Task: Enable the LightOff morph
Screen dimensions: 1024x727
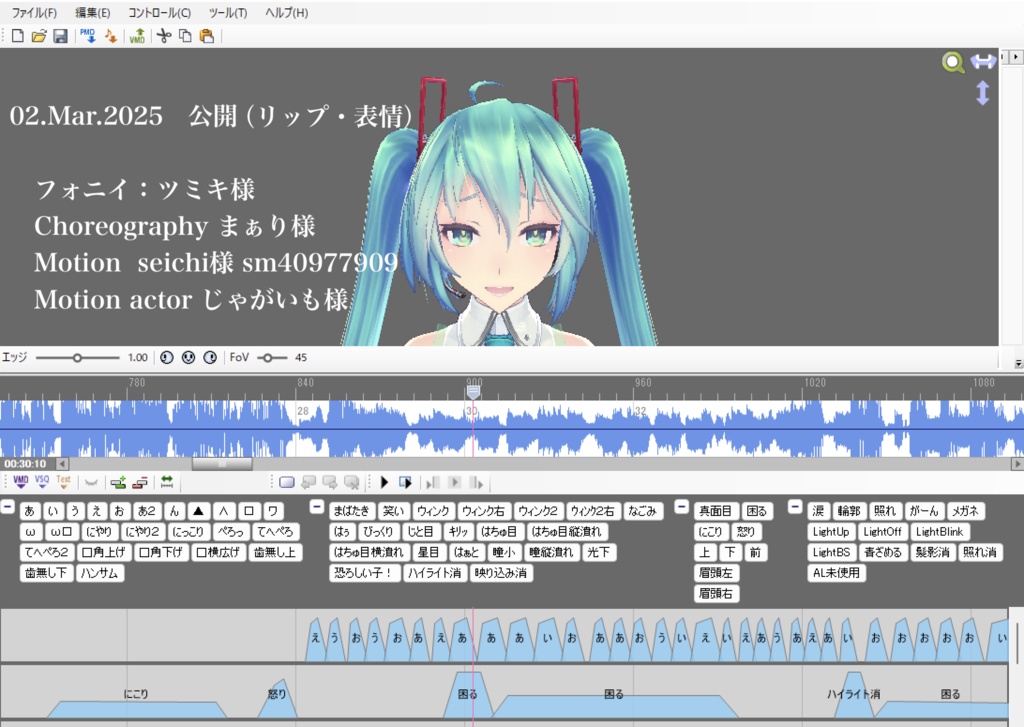Action: (881, 531)
